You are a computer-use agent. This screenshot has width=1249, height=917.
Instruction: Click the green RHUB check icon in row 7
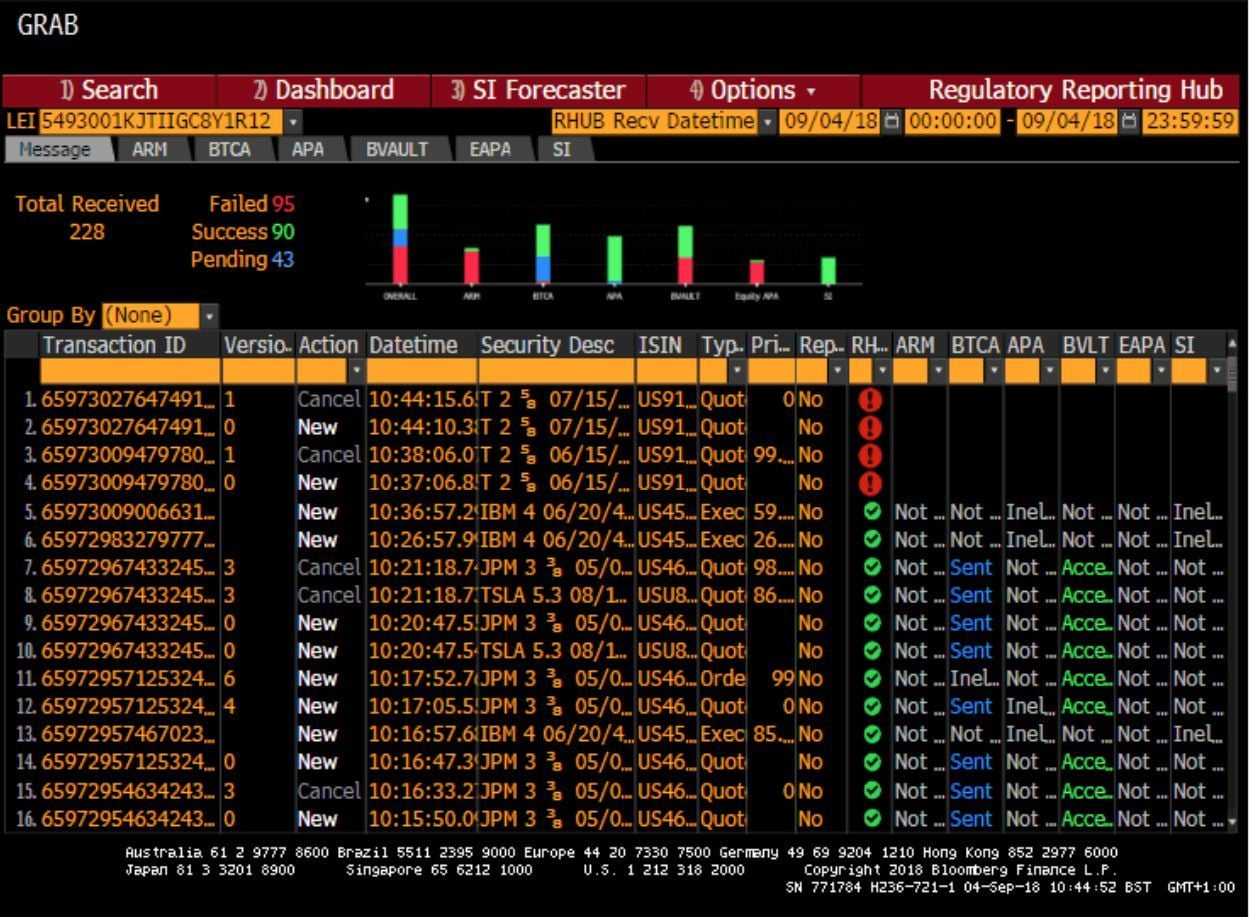click(x=871, y=568)
